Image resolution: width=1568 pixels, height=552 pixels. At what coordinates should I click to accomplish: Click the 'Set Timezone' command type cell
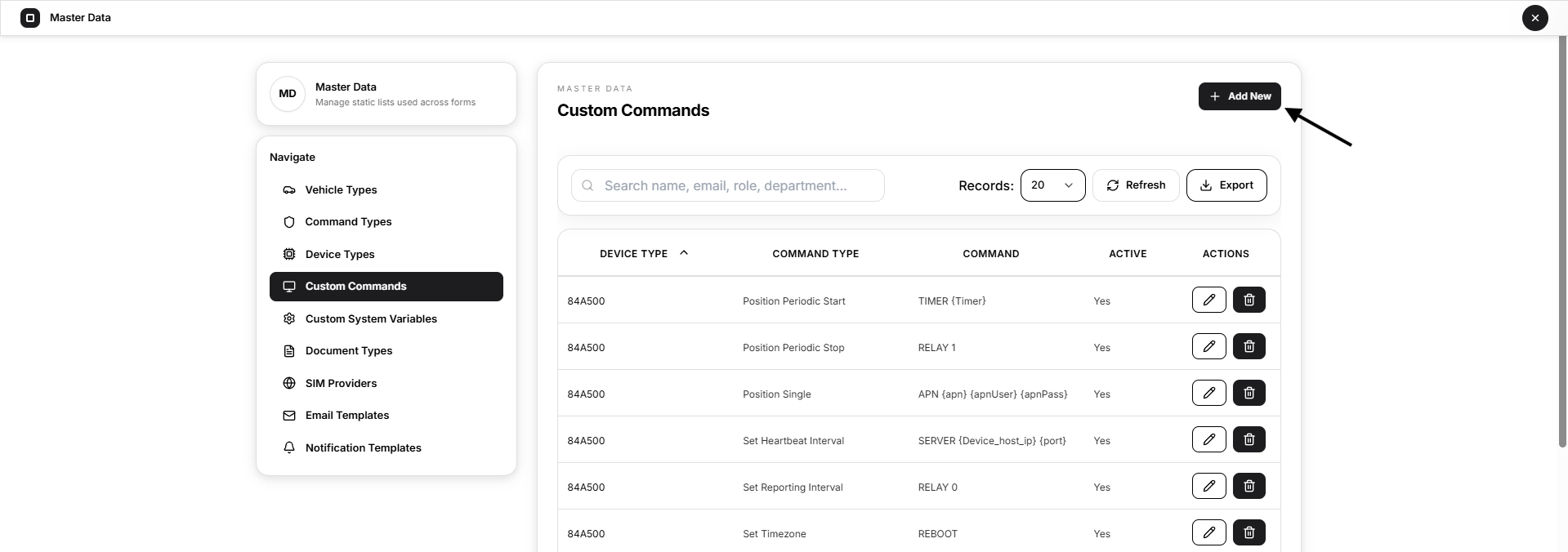point(774,534)
